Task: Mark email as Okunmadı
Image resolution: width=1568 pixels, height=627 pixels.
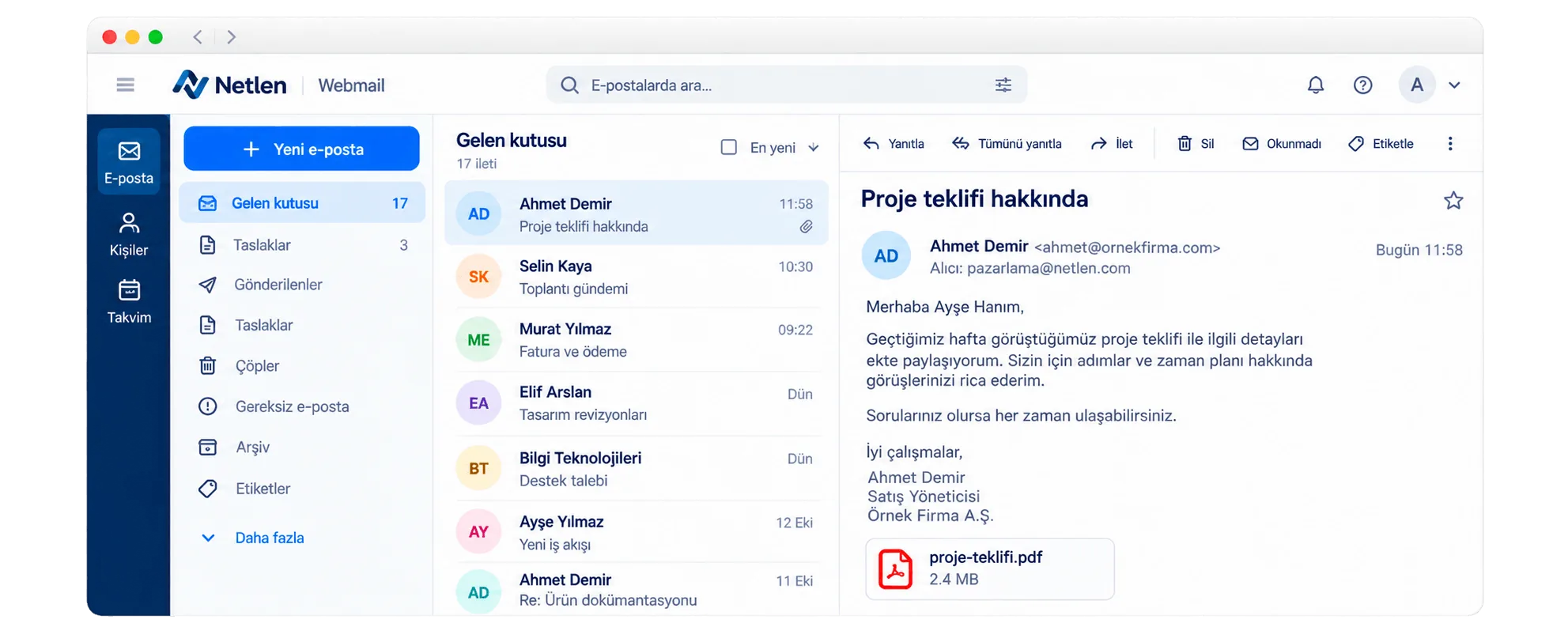Action: point(1282,144)
